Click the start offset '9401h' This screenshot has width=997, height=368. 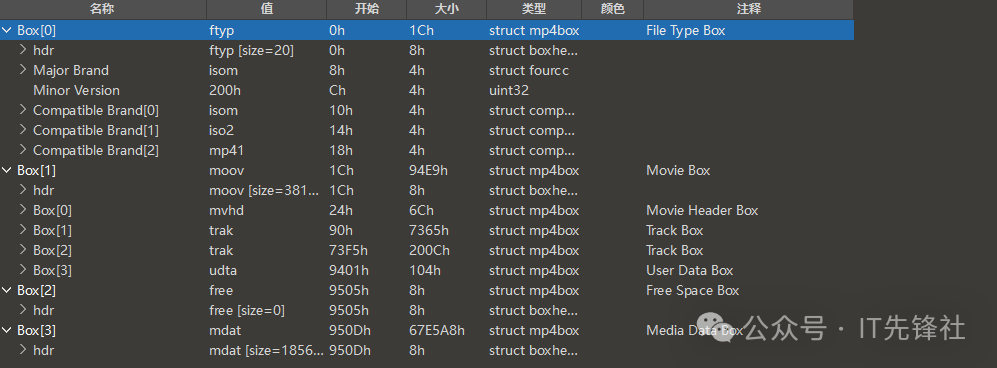tap(348, 270)
